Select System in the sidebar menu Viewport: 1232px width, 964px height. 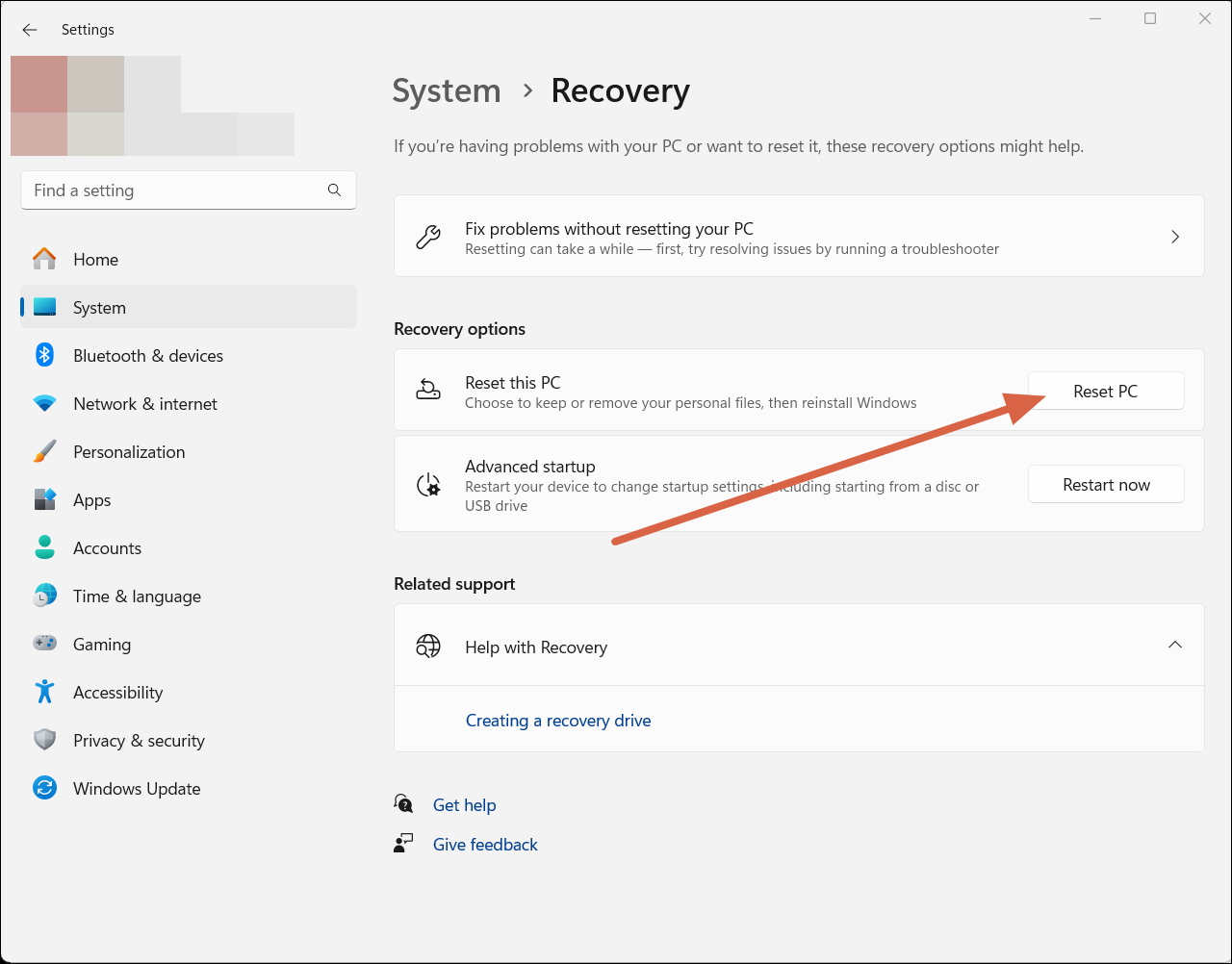coord(99,307)
